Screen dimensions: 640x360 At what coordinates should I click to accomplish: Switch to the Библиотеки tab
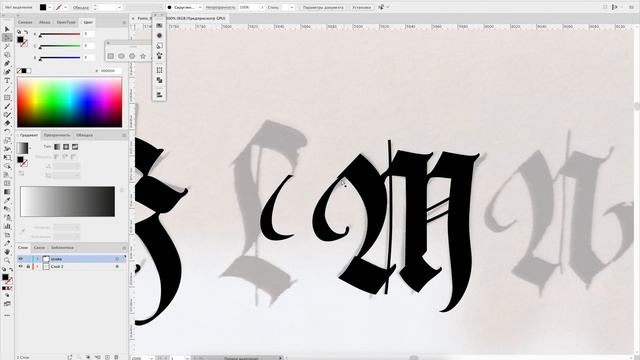click(x=62, y=248)
